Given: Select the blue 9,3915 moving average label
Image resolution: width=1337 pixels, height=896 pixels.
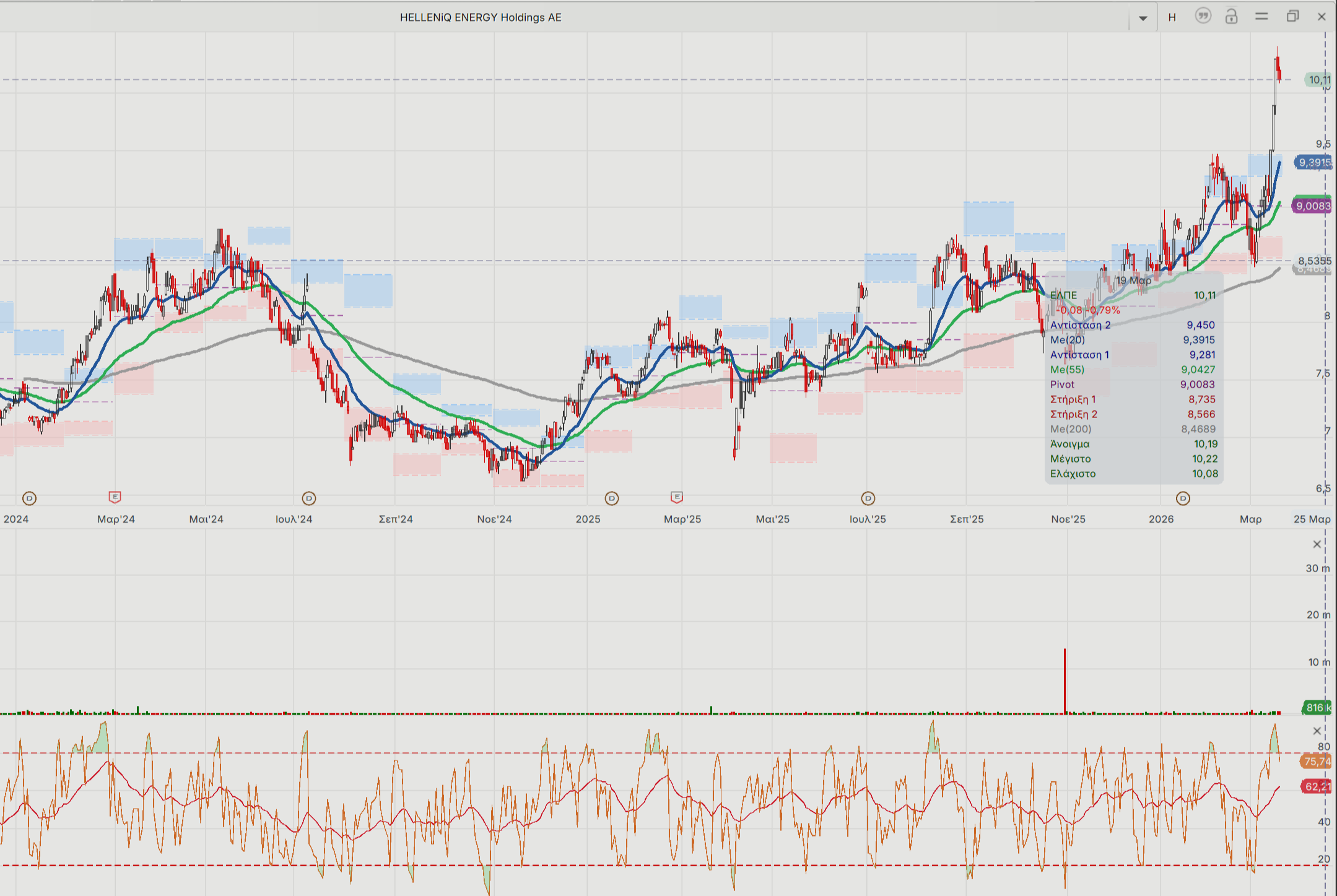Looking at the screenshot, I should point(1313,163).
